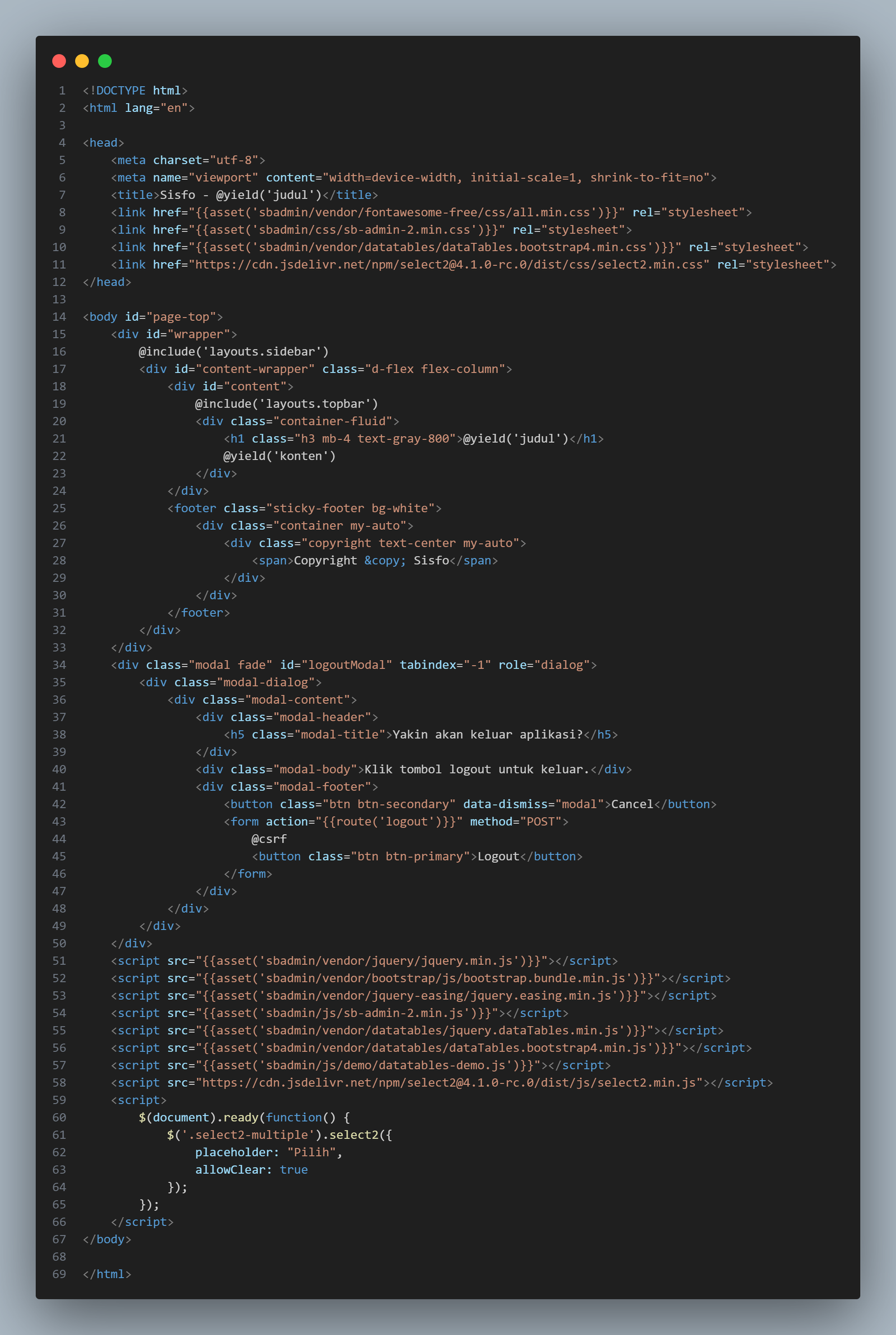Click the select2.min.css CDN URL

pos(449,265)
